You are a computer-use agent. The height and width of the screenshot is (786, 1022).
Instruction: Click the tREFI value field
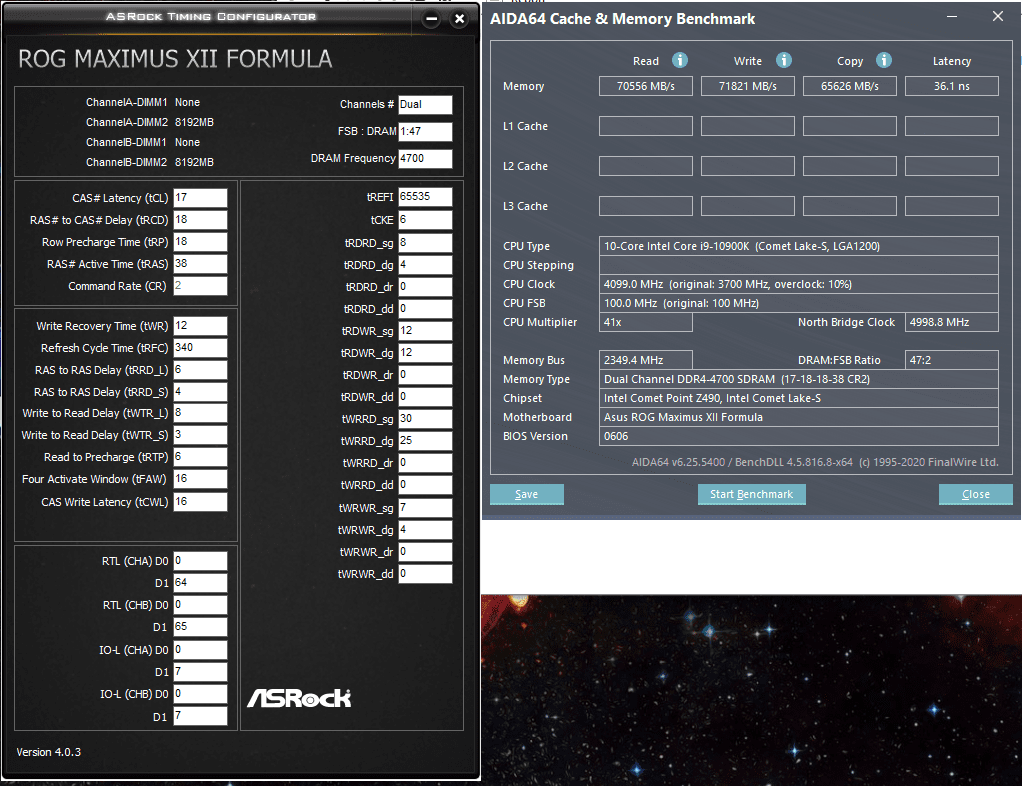point(425,197)
